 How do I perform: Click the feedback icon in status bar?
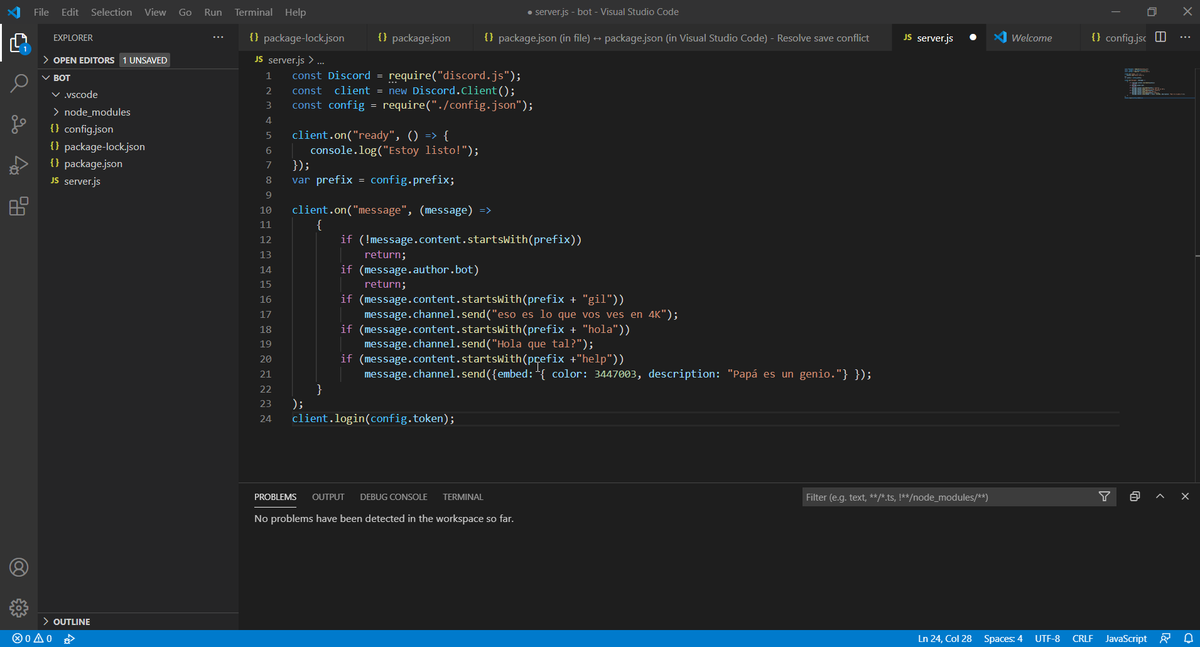pos(1165,639)
